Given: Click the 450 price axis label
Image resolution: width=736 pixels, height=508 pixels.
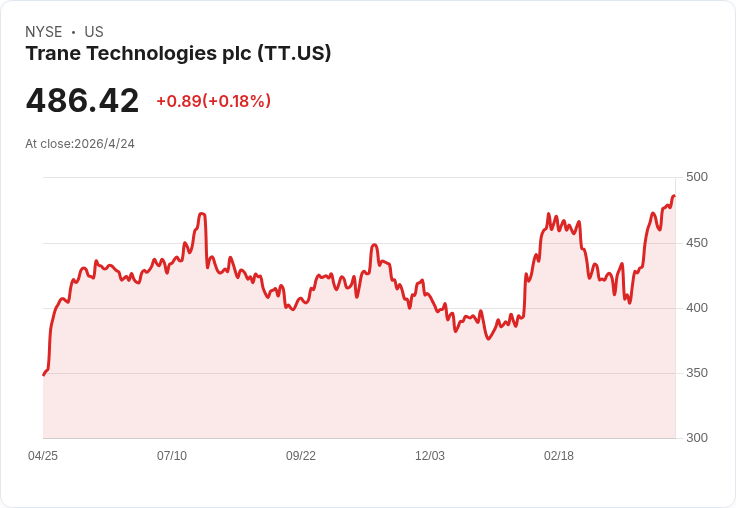Looking at the screenshot, I should pyautogui.click(x=697, y=243).
